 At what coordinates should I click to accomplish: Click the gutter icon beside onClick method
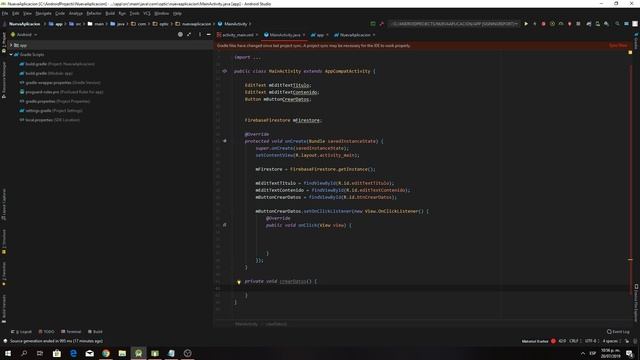click(224, 225)
